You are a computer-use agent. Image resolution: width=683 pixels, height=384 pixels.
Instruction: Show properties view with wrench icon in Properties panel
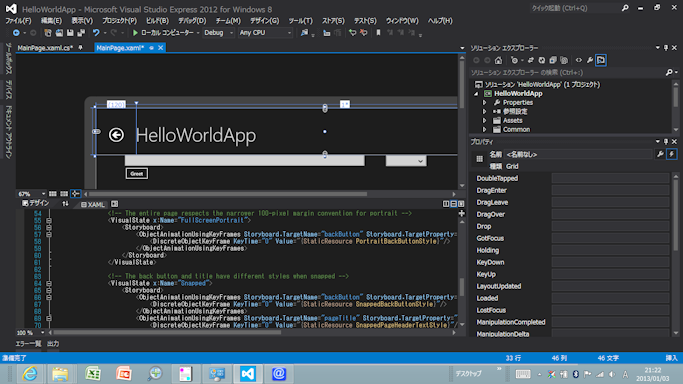click(x=660, y=154)
